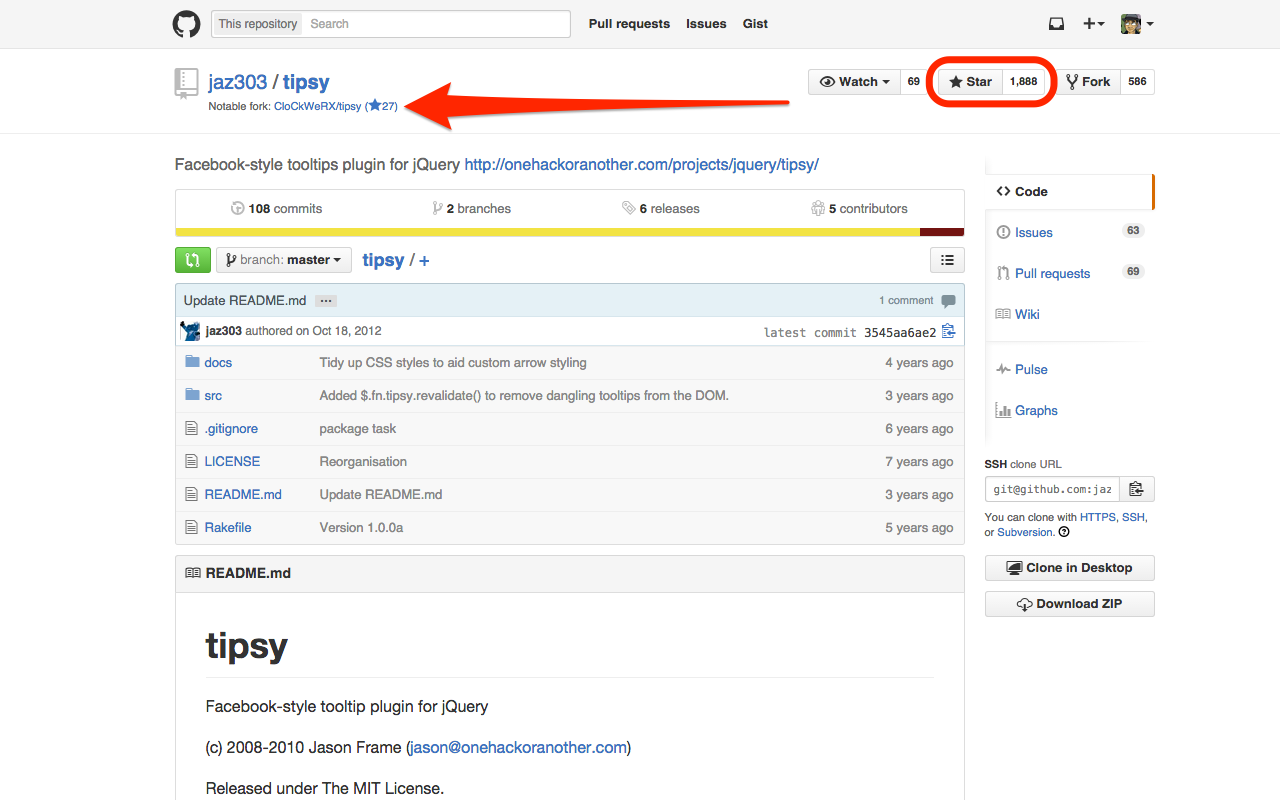Open the LICENSE file
Viewport: 1280px width, 800px height.
(x=232, y=462)
